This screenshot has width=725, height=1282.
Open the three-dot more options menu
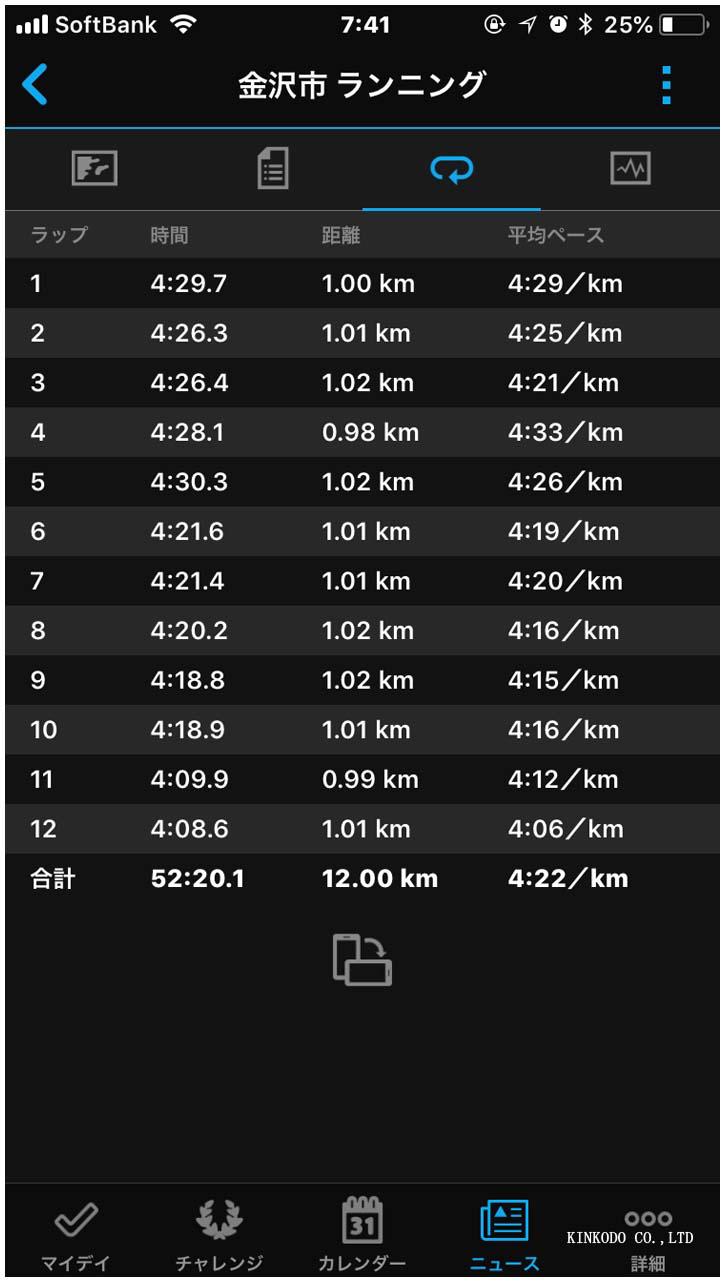click(x=666, y=86)
